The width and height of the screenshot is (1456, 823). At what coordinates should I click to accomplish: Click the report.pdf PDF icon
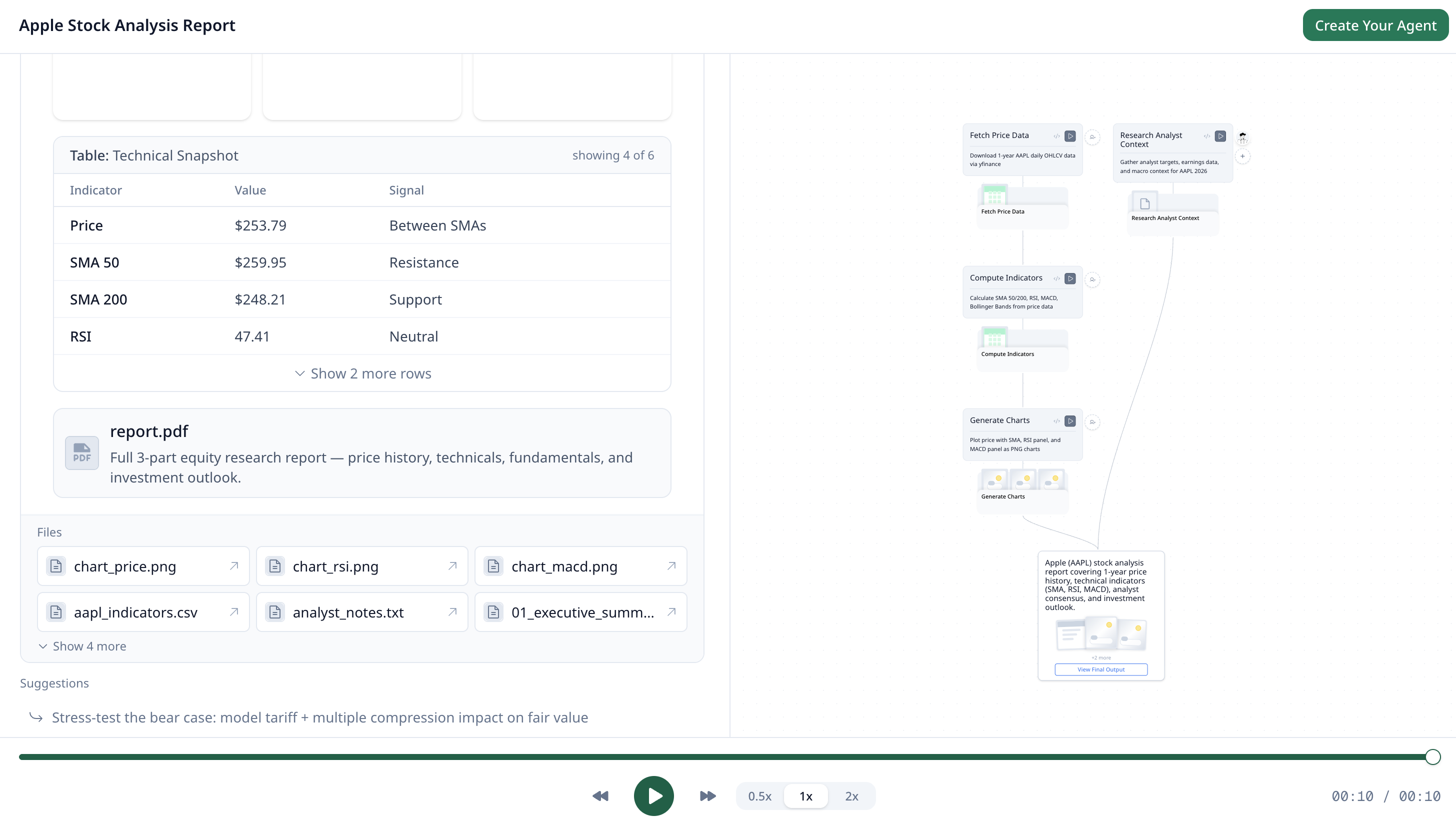pos(82,453)
